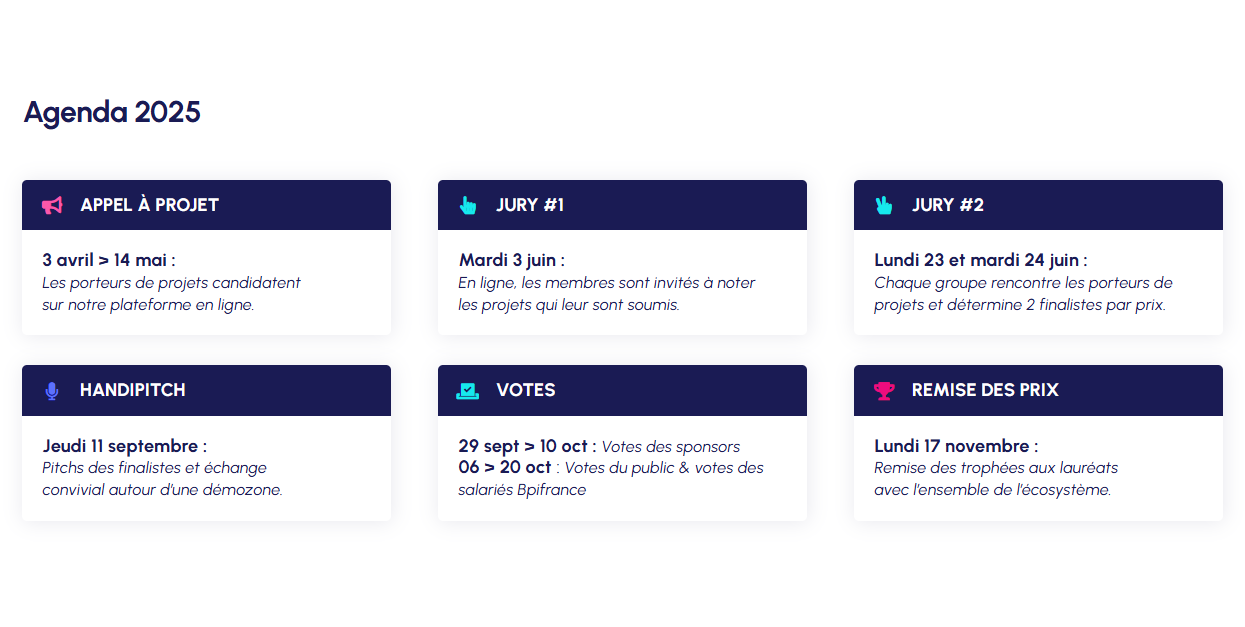Screen dimensions: 1245x627
Task: Click the microphone icon beside HANDIPITCH
Action: tap(52, 391)
